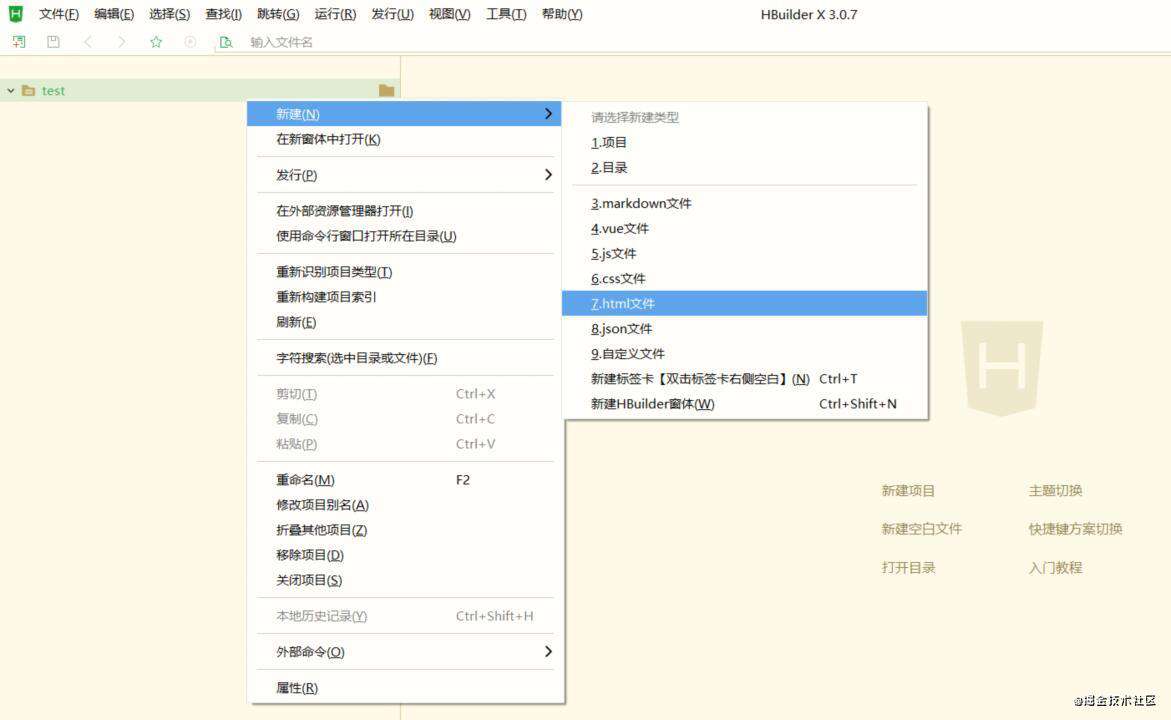Click the file search icon beside the input
This screenshot has width=1171, height=720.
(226, 43)
